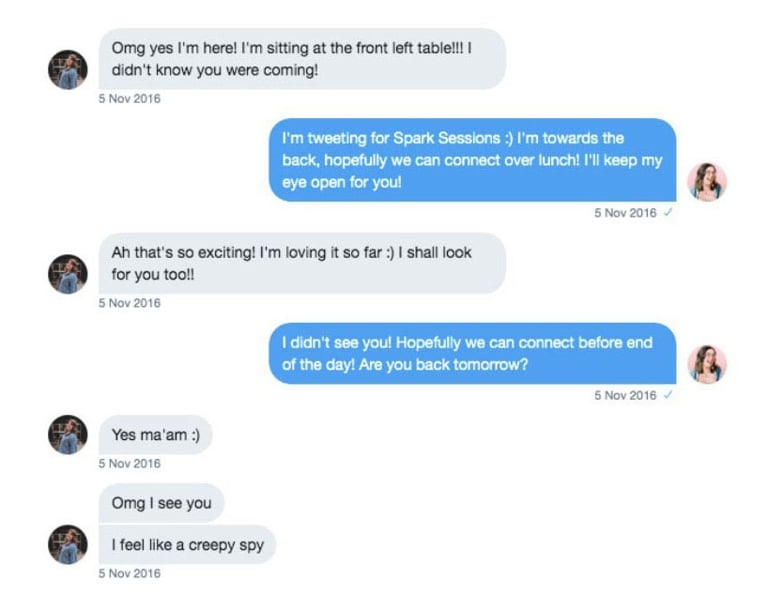This screenshot has height=608, width=768.
Task: Click avatar beside 'creepy spy' message
Action: (68, 544)
